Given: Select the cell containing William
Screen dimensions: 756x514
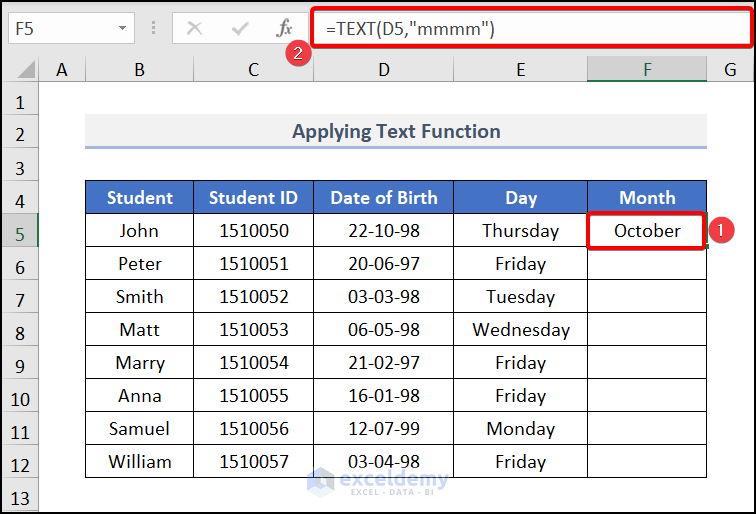Looking at the screenshot, I should (x=139, y=462).
